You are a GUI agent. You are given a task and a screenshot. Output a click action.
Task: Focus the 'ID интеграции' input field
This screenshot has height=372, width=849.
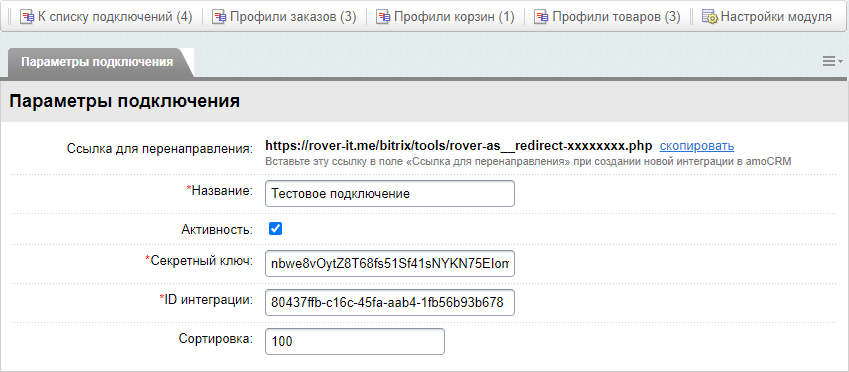390,302
